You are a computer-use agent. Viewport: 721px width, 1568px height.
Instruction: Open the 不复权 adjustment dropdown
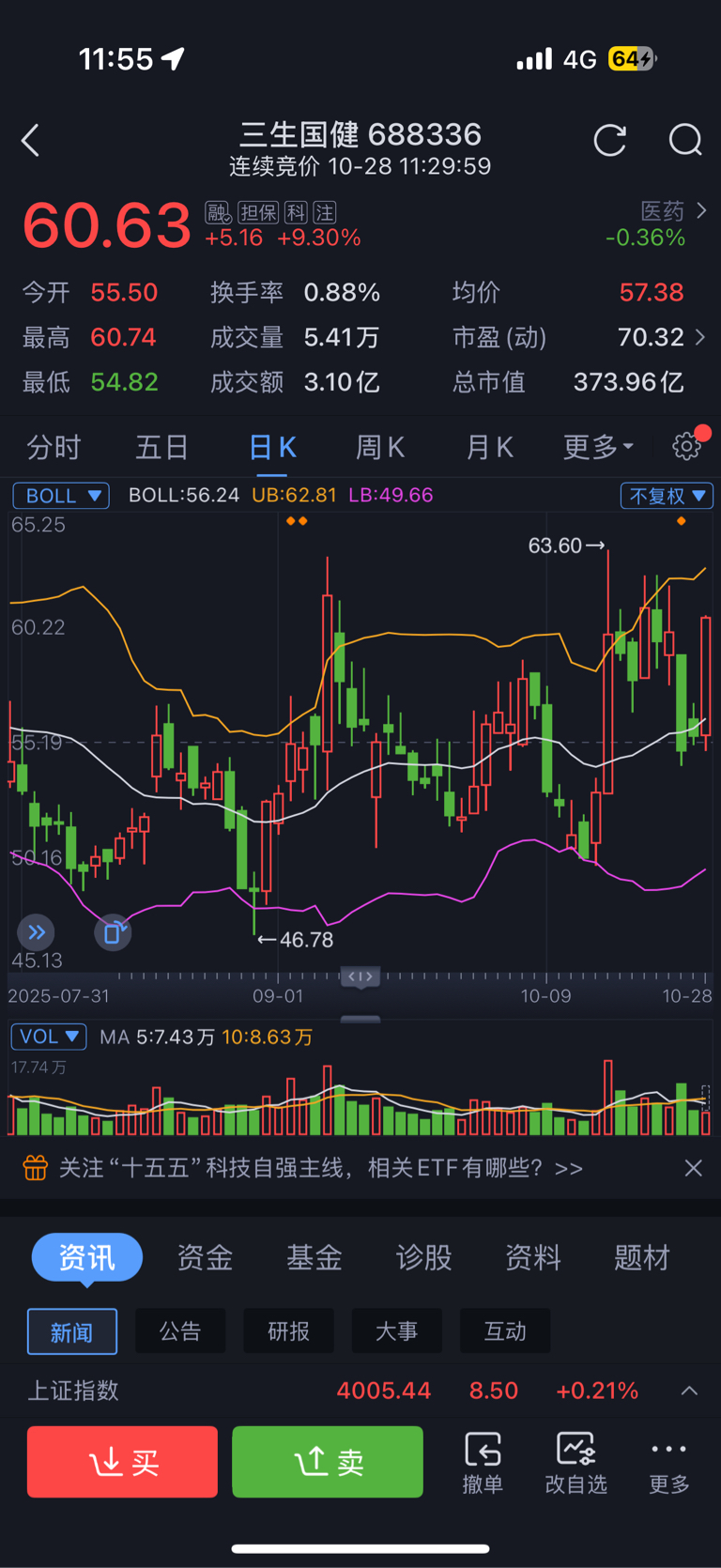(667, 496)
